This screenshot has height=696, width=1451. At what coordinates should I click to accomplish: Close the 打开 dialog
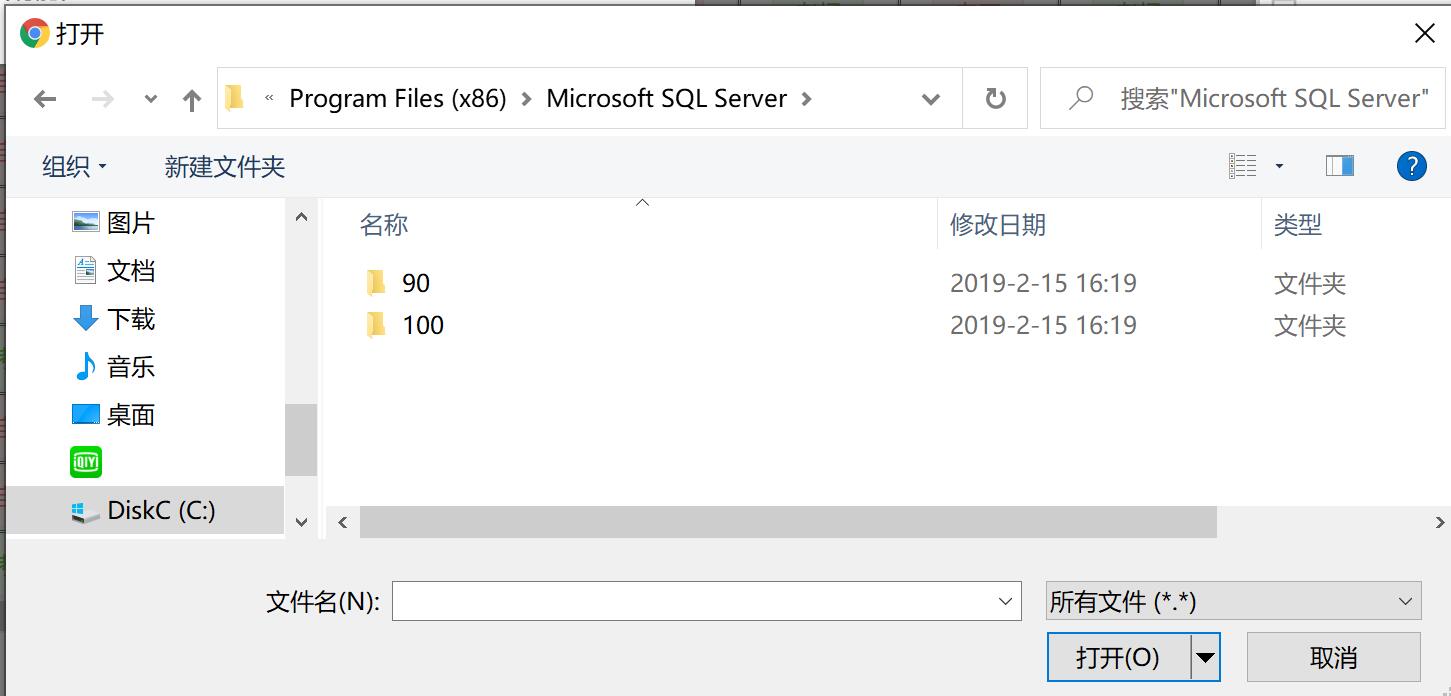pos(1424,33)
